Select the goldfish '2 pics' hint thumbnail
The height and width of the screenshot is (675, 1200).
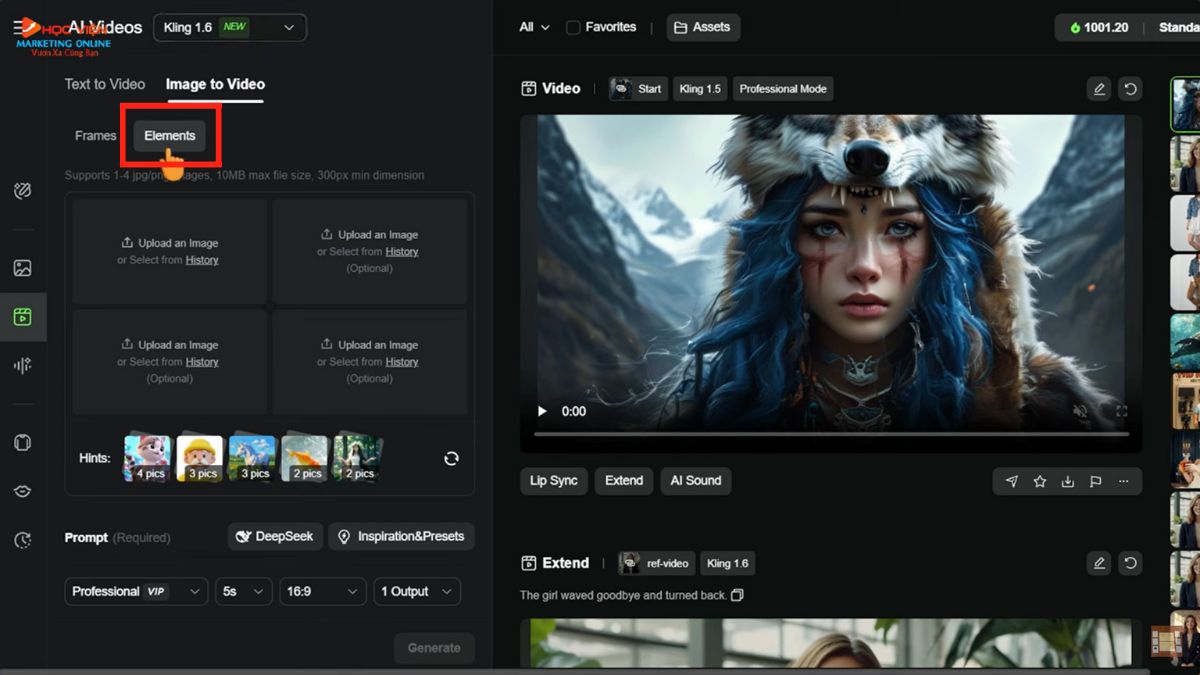[x=305, y=458]
